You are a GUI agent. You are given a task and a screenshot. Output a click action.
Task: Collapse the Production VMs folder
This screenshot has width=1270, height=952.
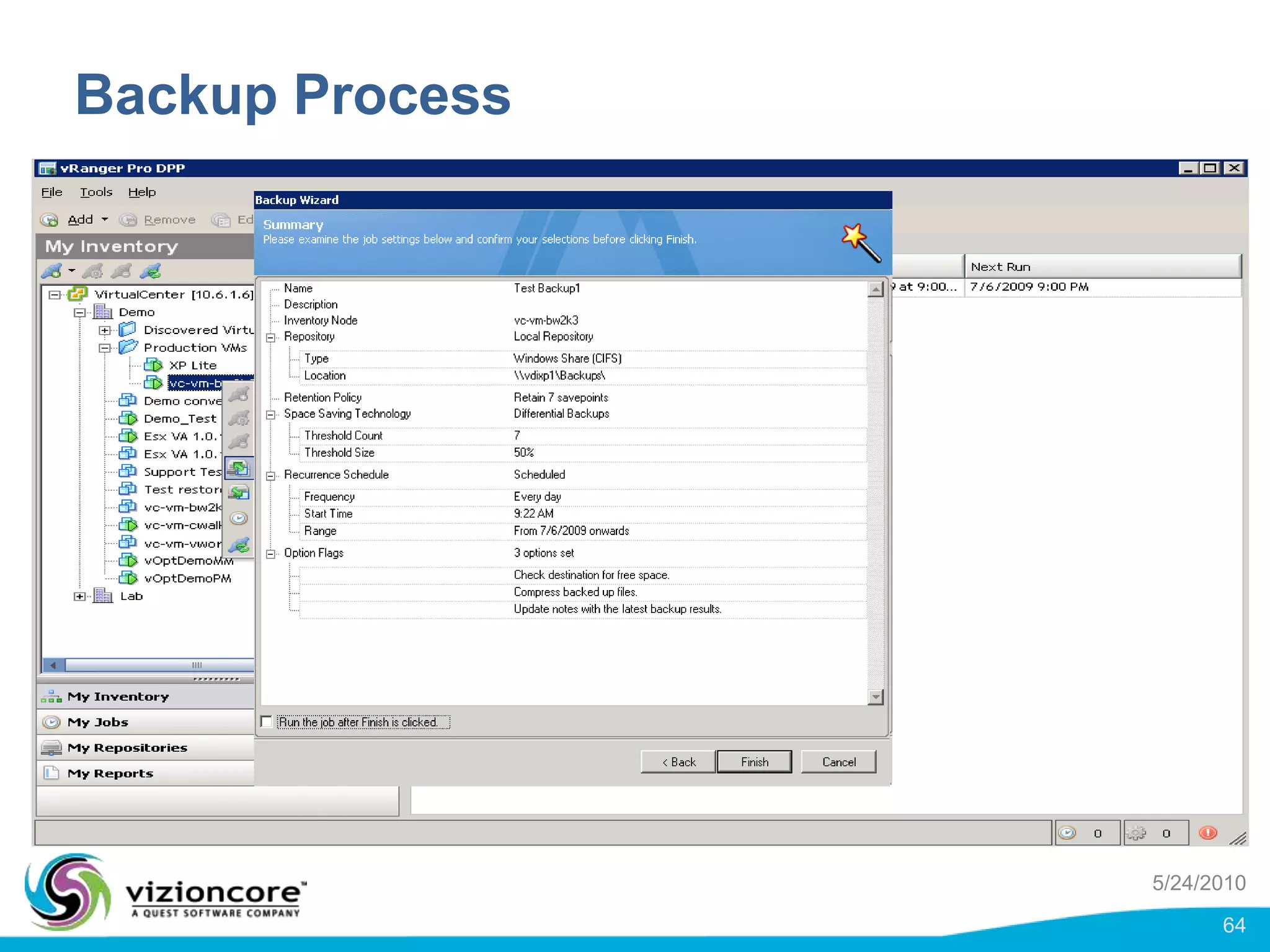105,348
